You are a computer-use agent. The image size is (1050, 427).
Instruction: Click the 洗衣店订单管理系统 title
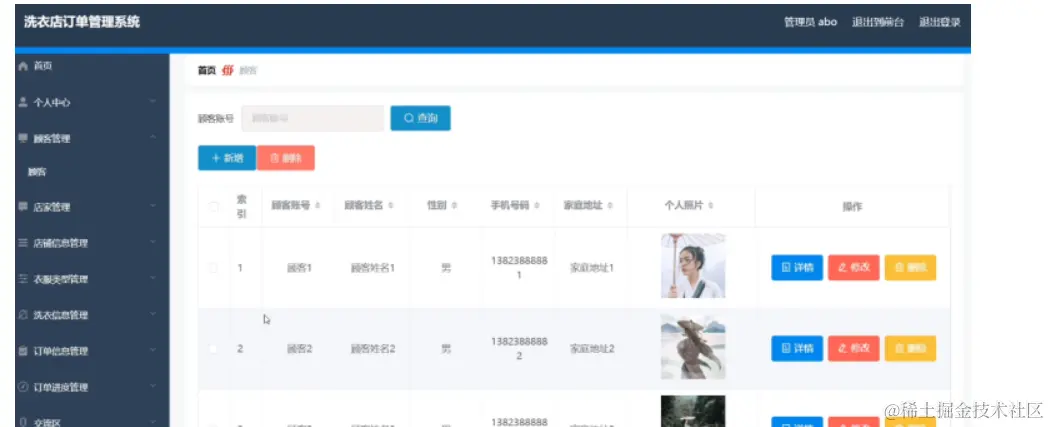pyautogui.click(x=82, y=22)
